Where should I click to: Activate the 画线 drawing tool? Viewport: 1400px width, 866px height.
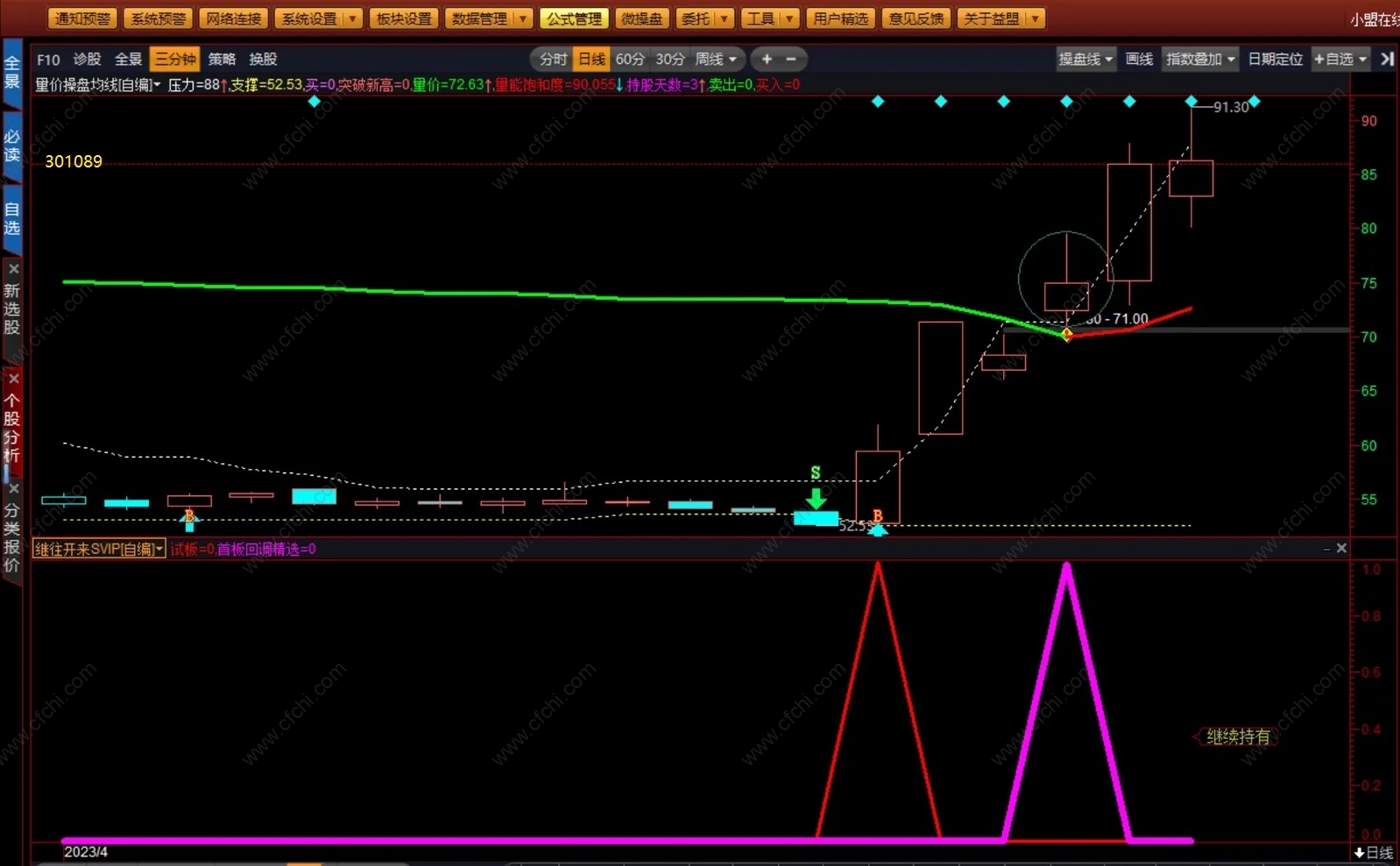point(1139,59)
